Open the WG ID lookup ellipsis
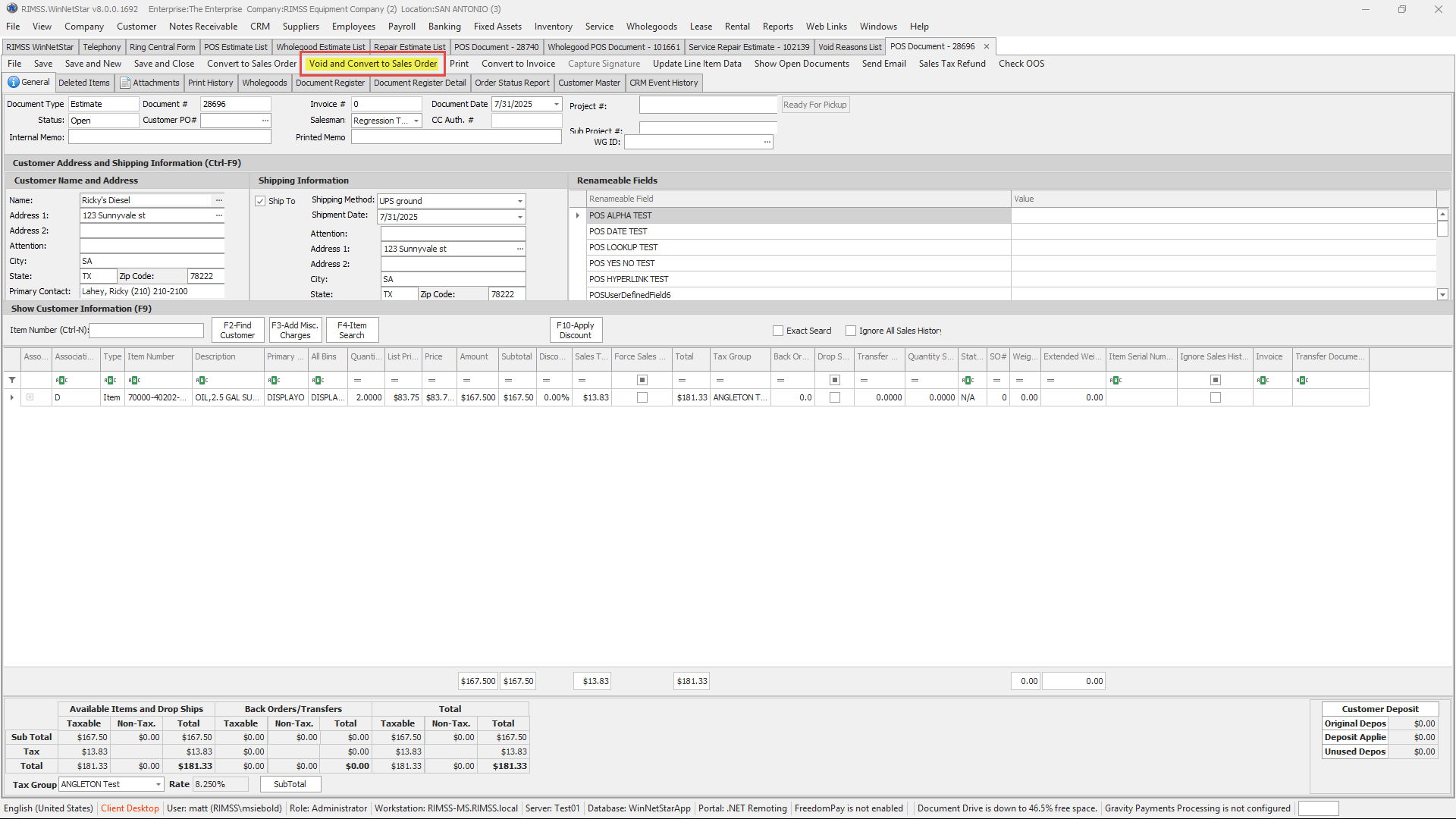Screen dimensions: 1456x819 click(767, 142)
